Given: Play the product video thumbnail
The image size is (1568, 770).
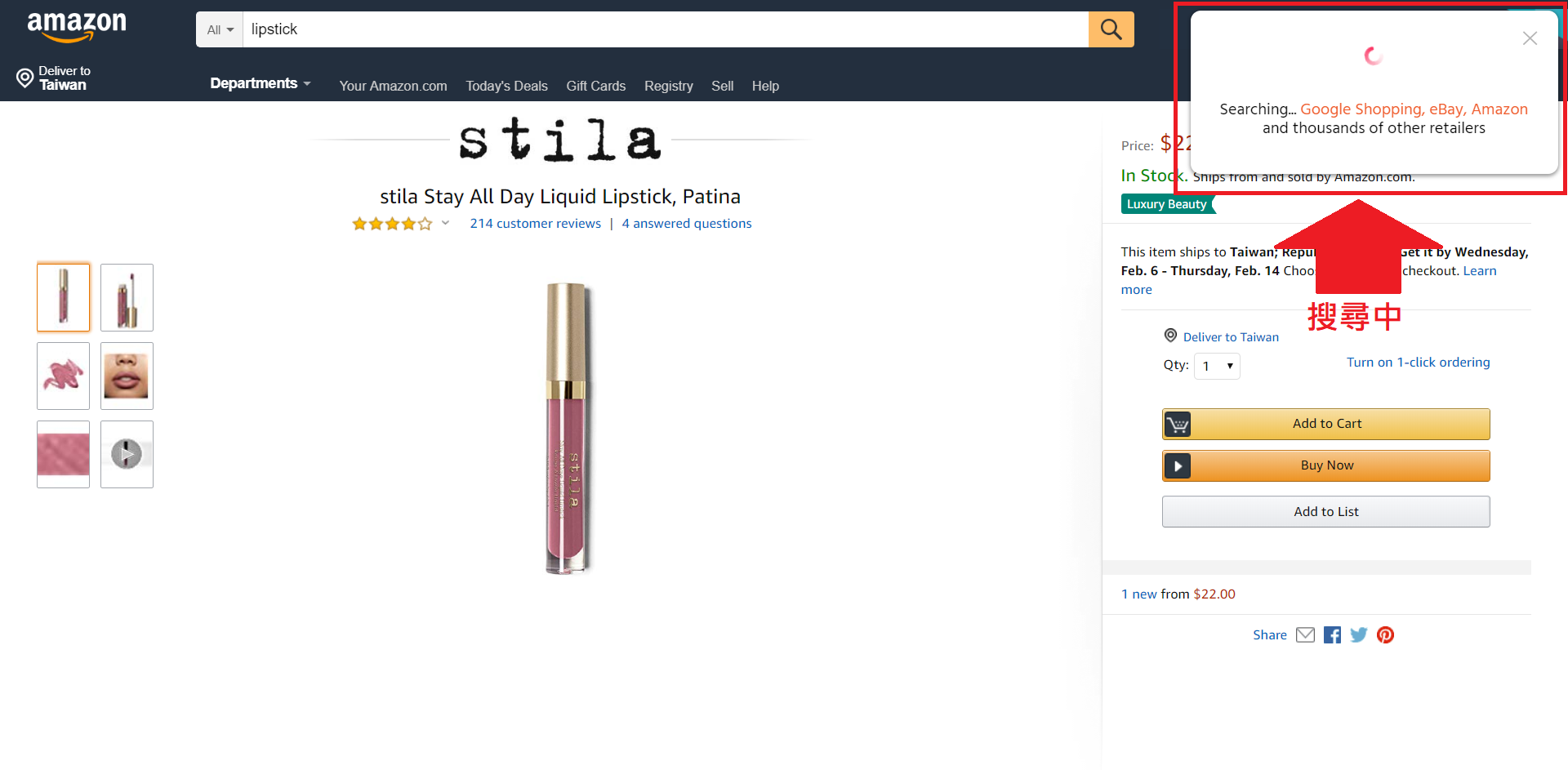Looking at the screenshot, I should pos(127,454).
